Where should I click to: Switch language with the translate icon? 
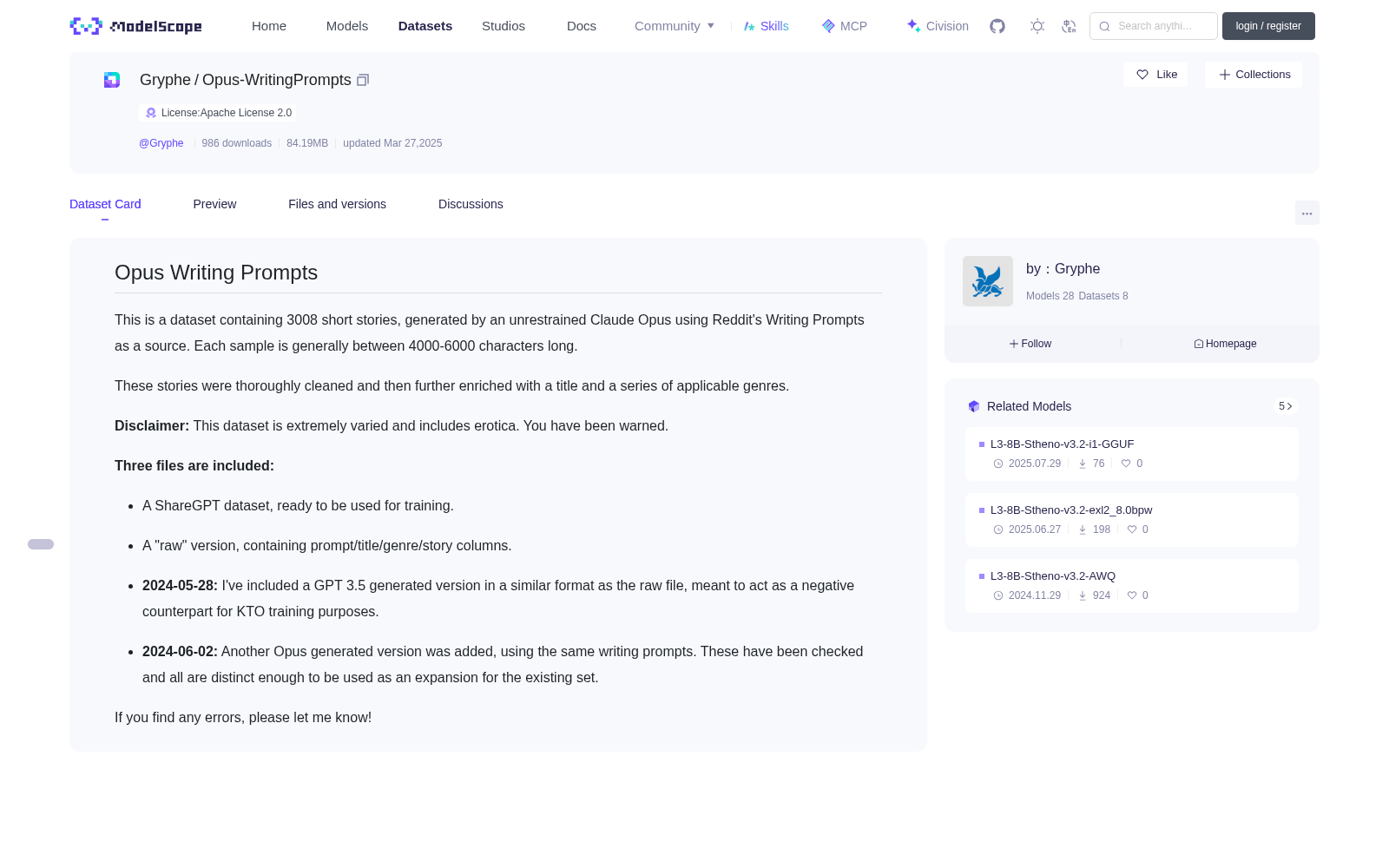(1069, 26)
